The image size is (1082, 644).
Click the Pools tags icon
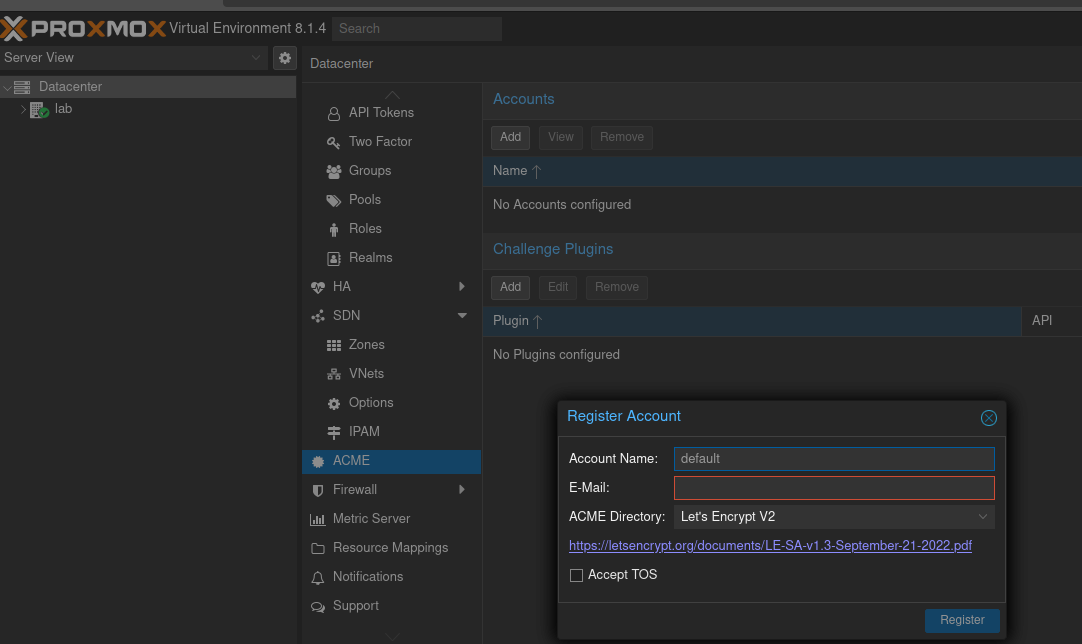coord(334,200)
